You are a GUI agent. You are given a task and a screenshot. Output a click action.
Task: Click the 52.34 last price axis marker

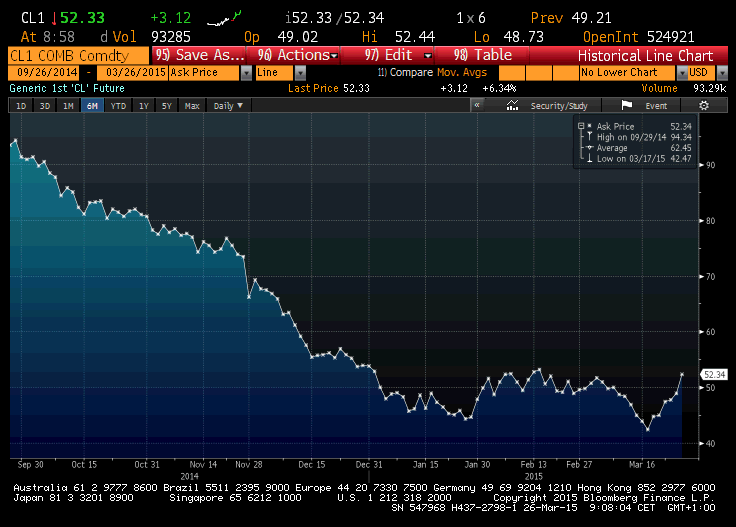pos(714,374)
